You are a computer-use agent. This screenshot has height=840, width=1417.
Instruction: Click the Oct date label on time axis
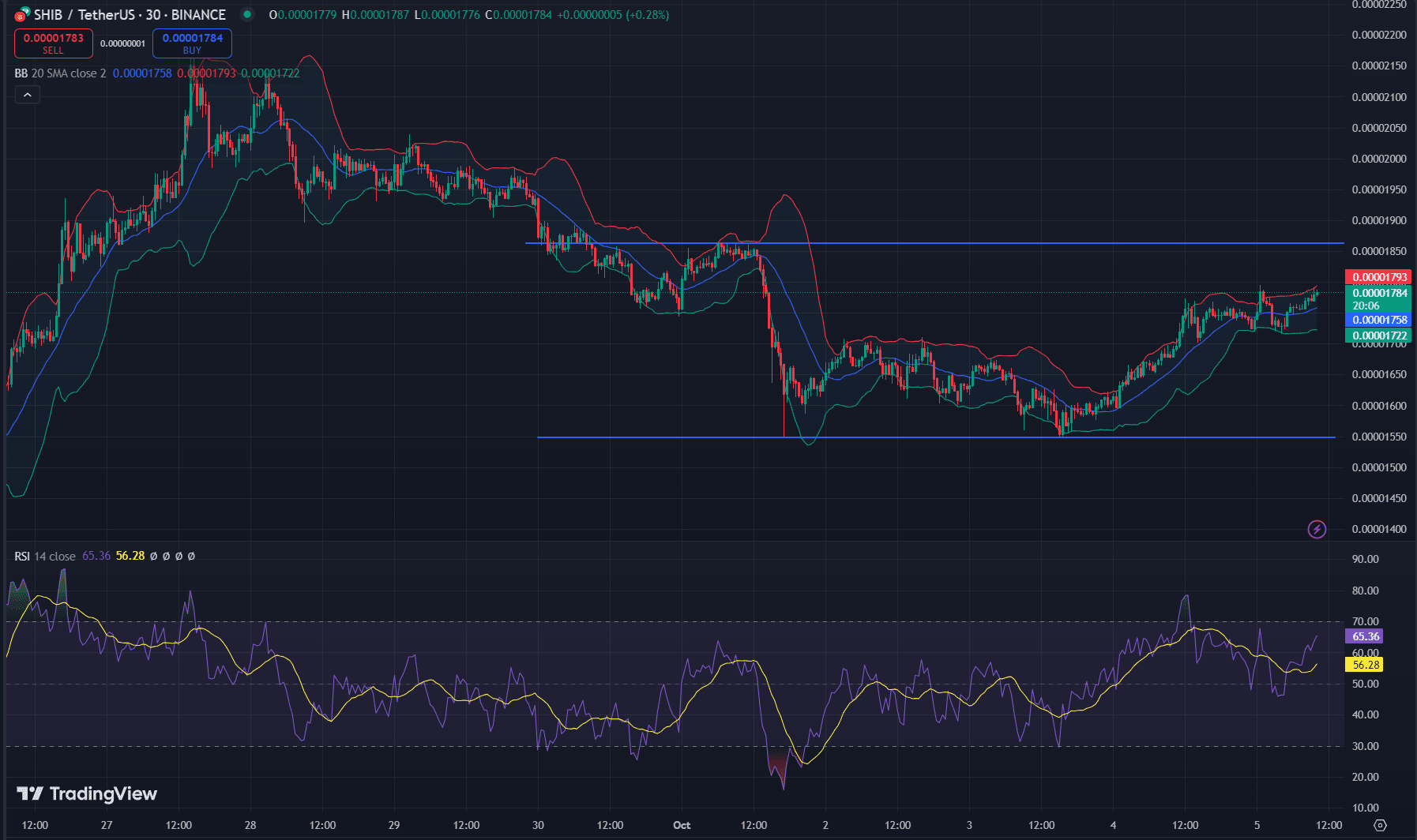[x=682, y=825]
